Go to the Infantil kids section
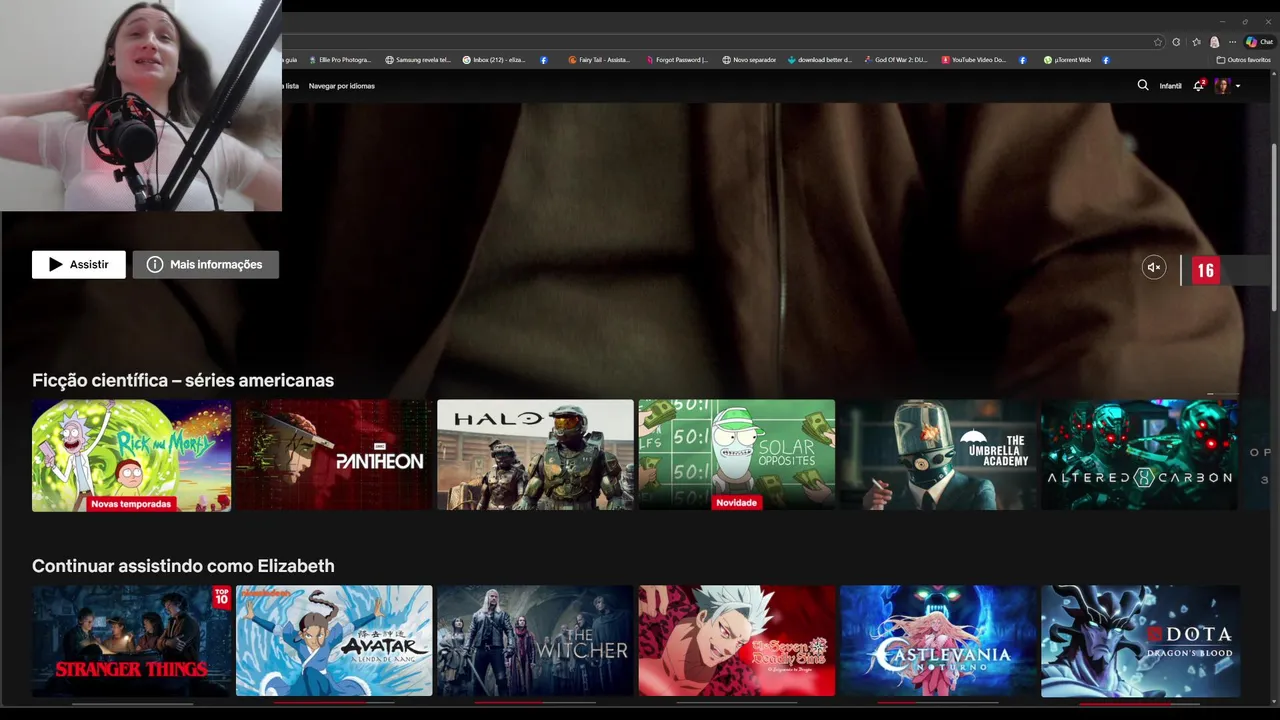 (1170, 86)
